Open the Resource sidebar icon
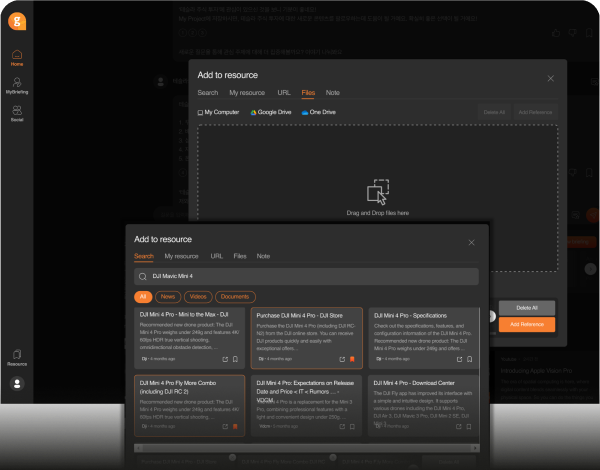The height and width of the screenshot is (470, 600). 17,357
